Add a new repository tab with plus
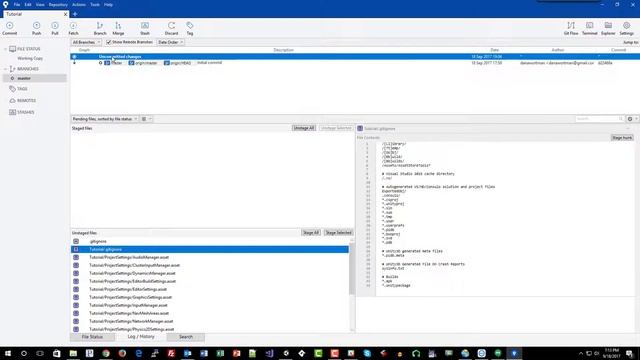Viewport: 640px width, 360px height. coord(75,14)
